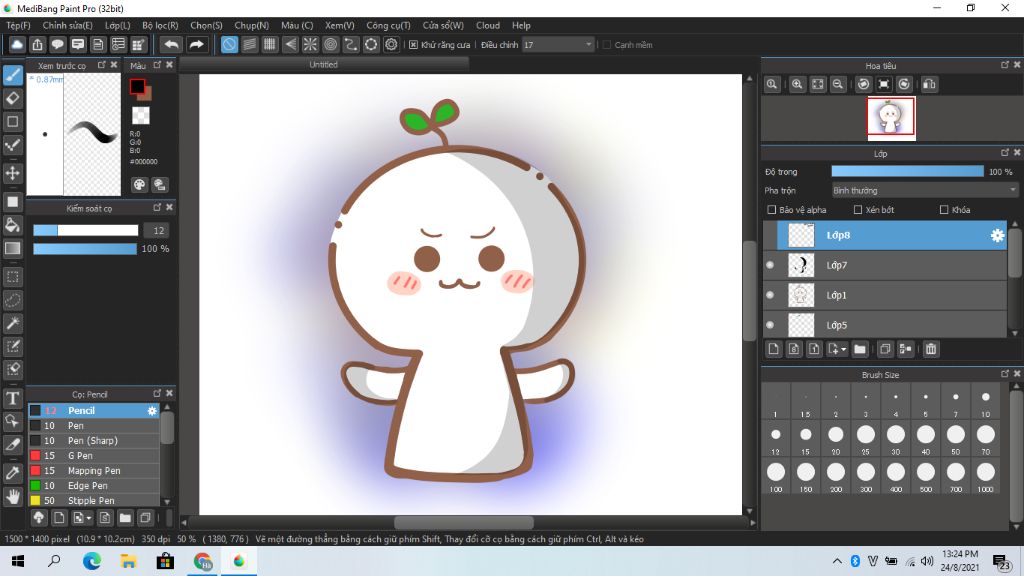
Task: Zoom in using the navigator magnifier plus
Action: (797, 84)
